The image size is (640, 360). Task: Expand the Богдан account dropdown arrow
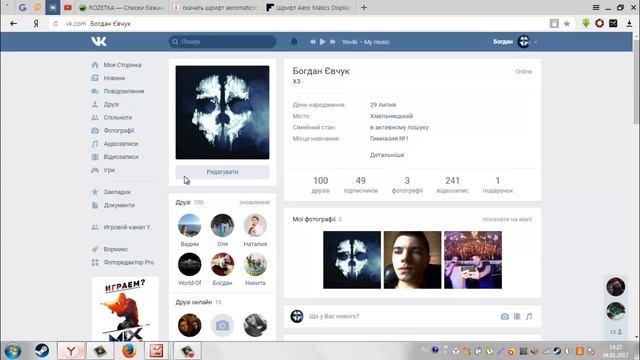[536, 42]
